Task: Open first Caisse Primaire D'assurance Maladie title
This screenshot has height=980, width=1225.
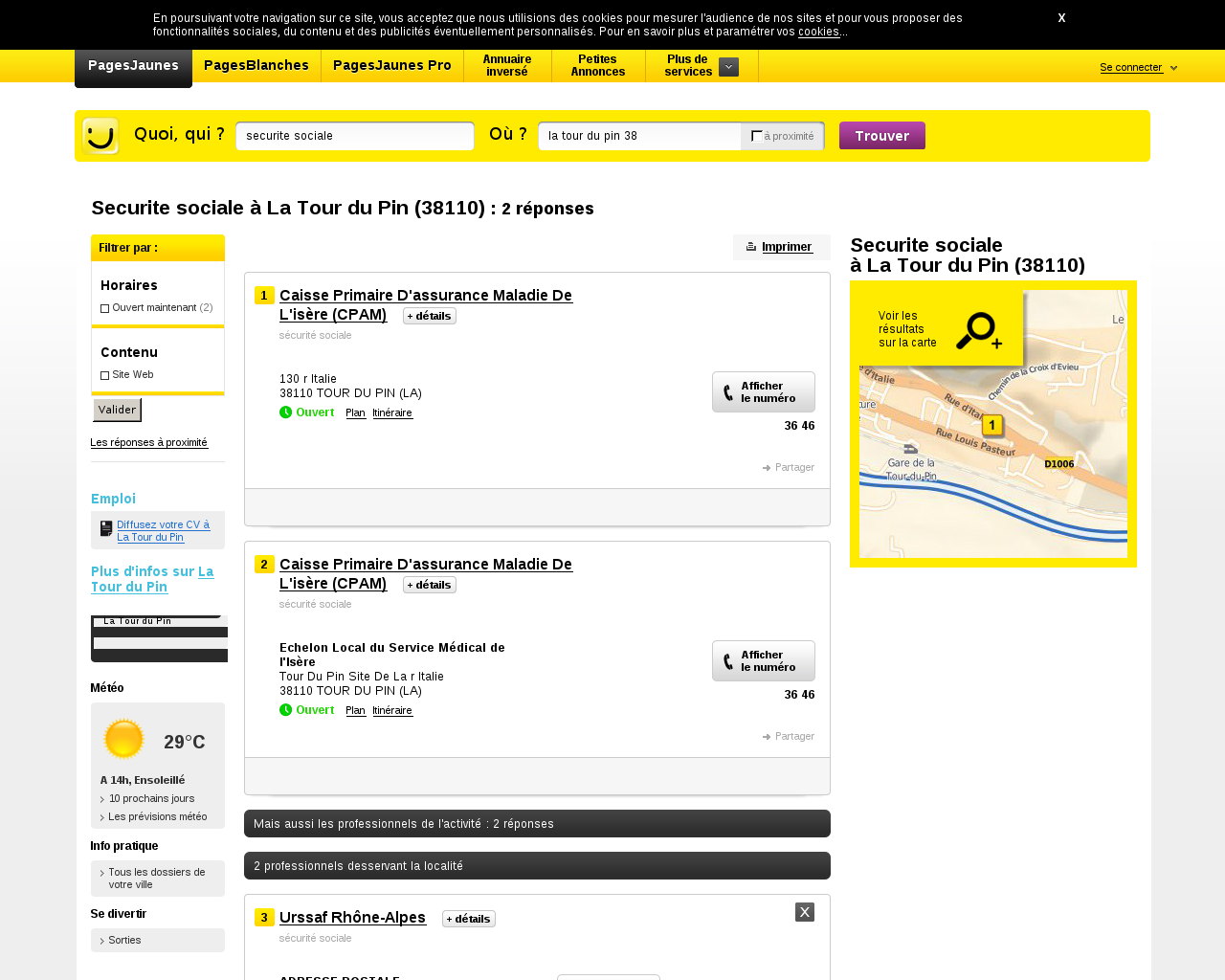Action: [x=426, y=305]
